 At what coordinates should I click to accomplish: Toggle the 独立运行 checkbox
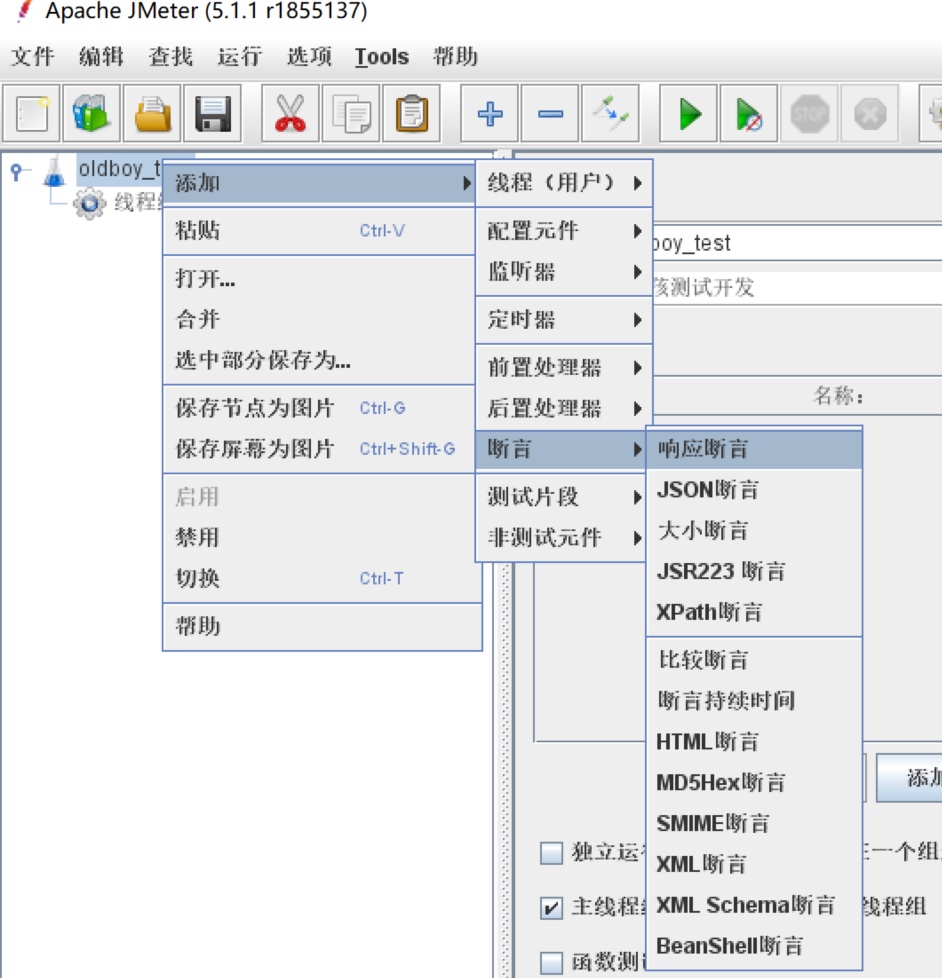point(552,853)
